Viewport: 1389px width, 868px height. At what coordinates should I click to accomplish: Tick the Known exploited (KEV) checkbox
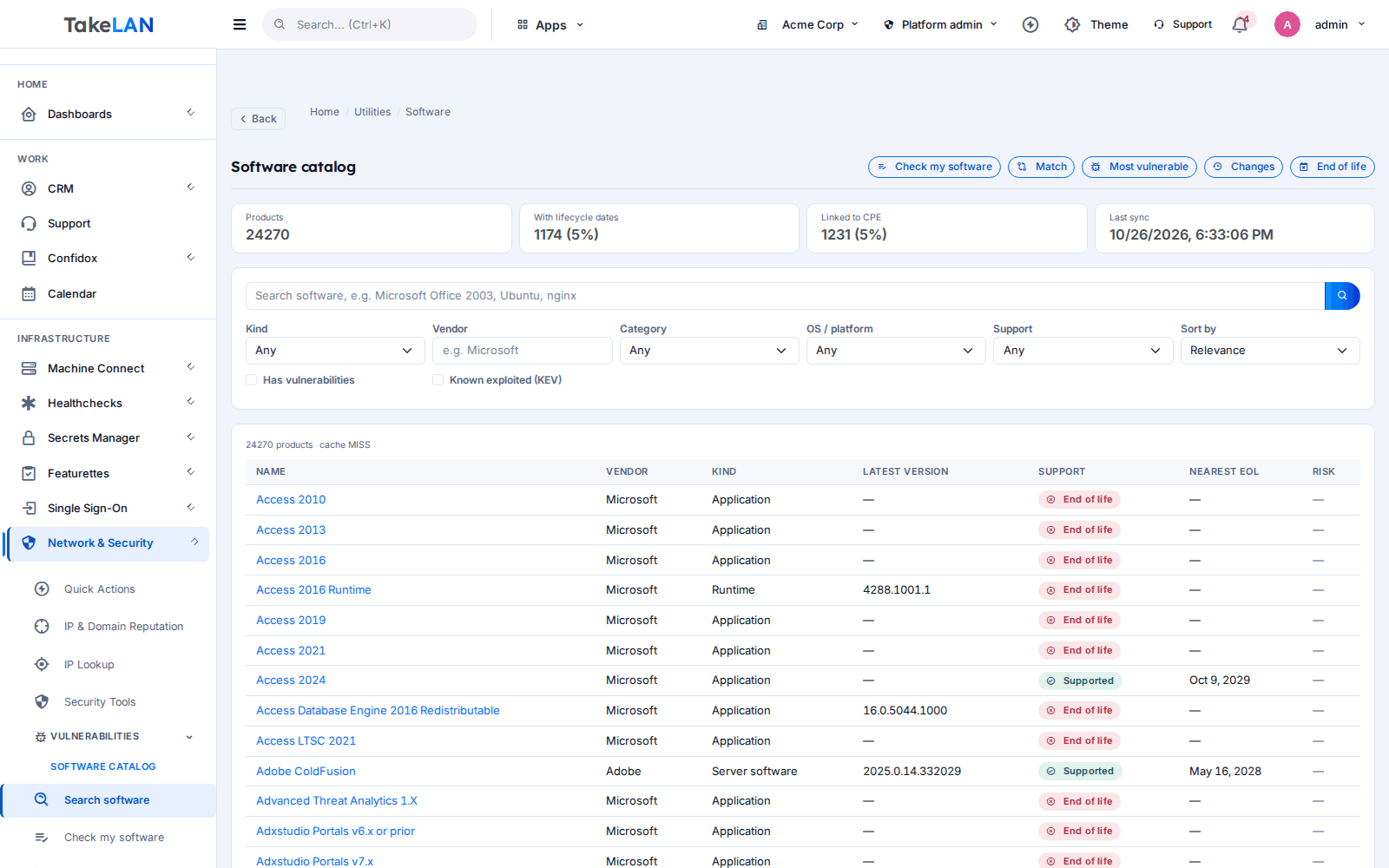(438, 380)
